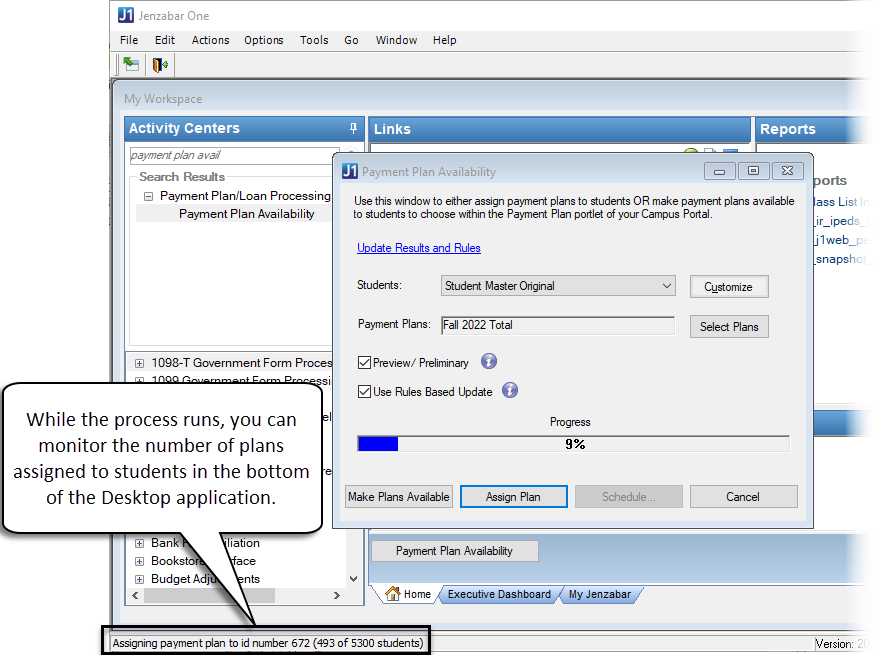The height and width of the screenshot is (655, 875).
Task: Click the exit door icon on the toolbar
Action: pyautogui.click(x=160, y=63)
